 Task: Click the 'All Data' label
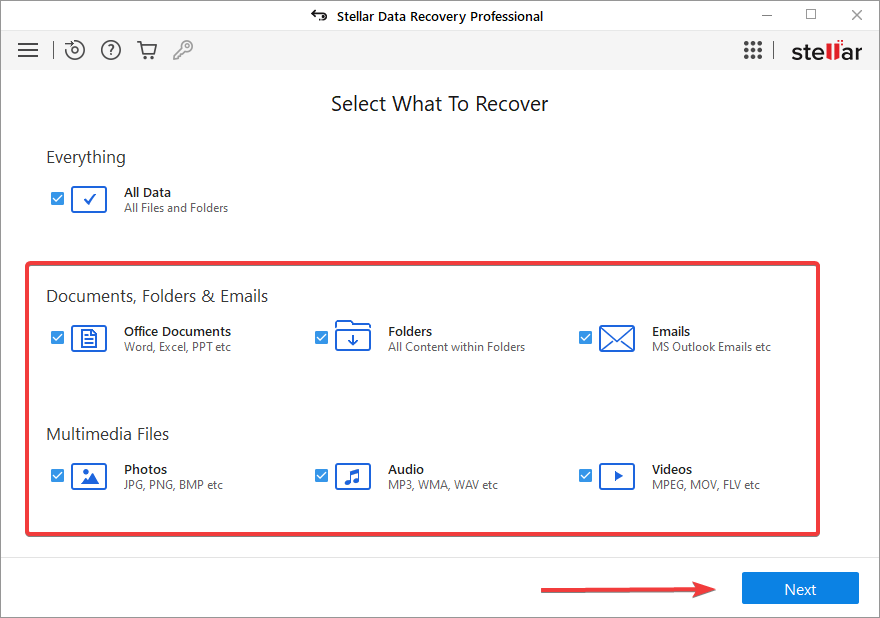click(147, 193)
